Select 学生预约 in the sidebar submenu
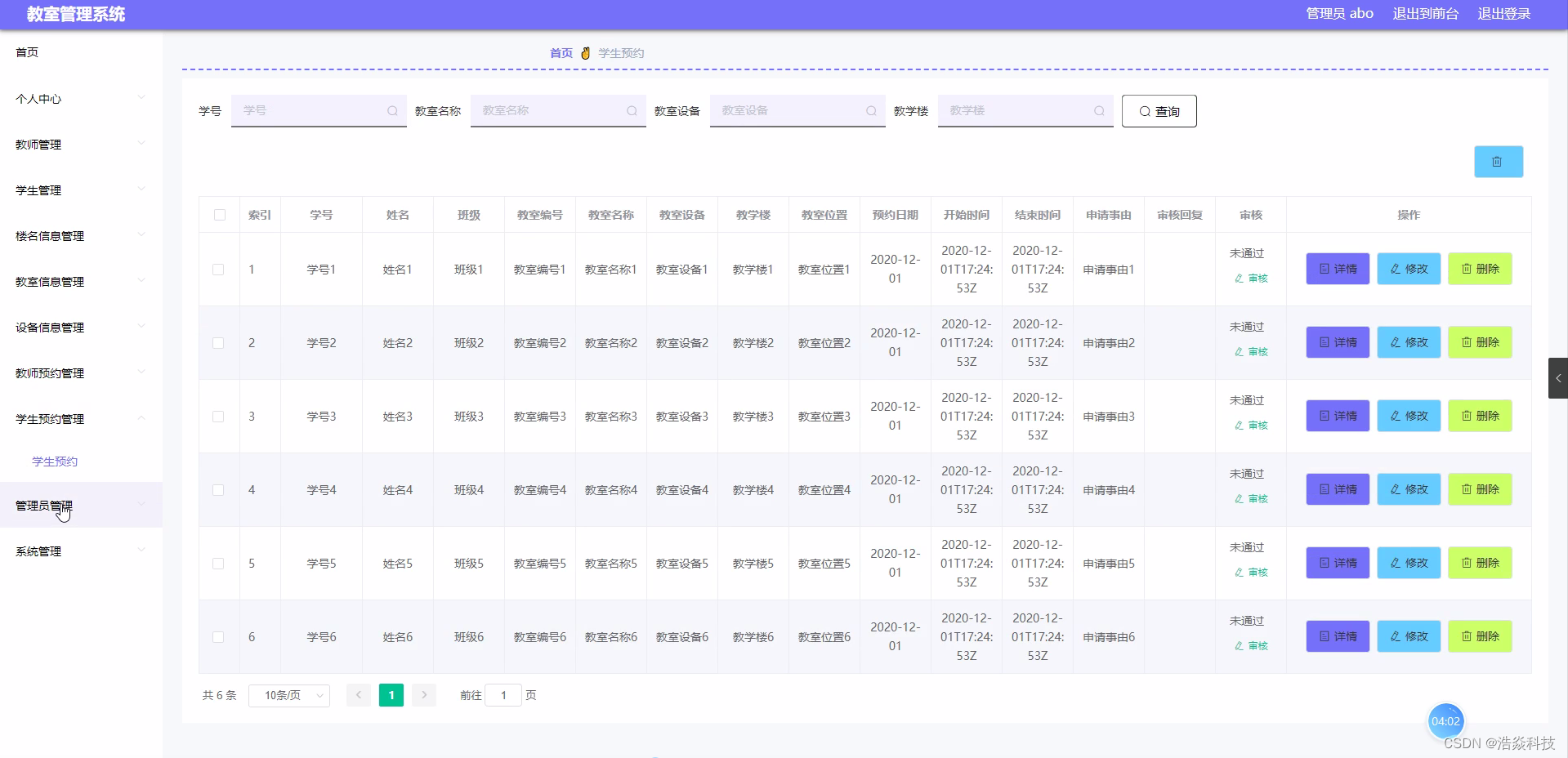The width and height of the screenshot is (1568, 758). click(x=53, y=461)
